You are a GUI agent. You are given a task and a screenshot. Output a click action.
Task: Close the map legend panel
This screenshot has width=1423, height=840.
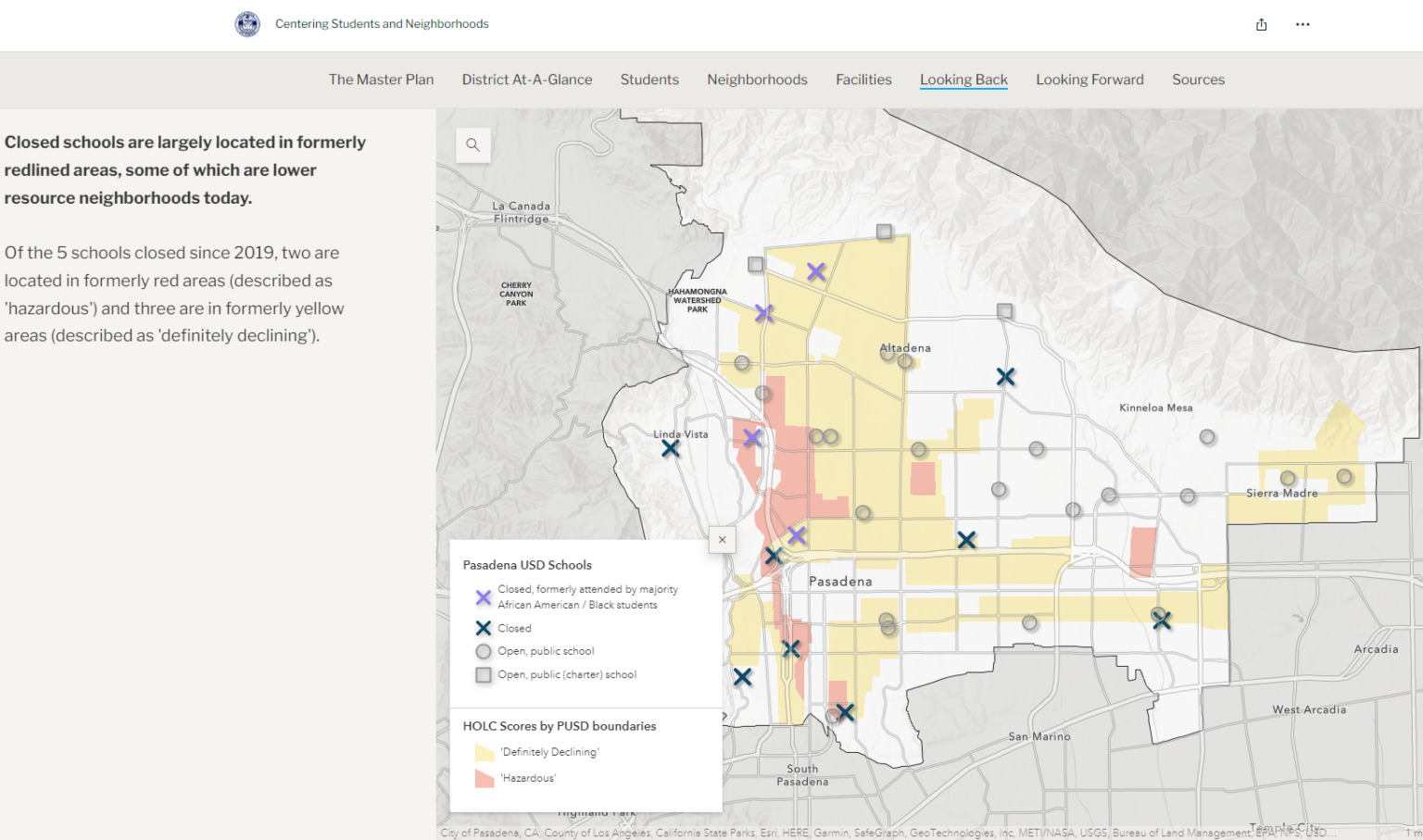pyautogui.click(x=722, y=540)
